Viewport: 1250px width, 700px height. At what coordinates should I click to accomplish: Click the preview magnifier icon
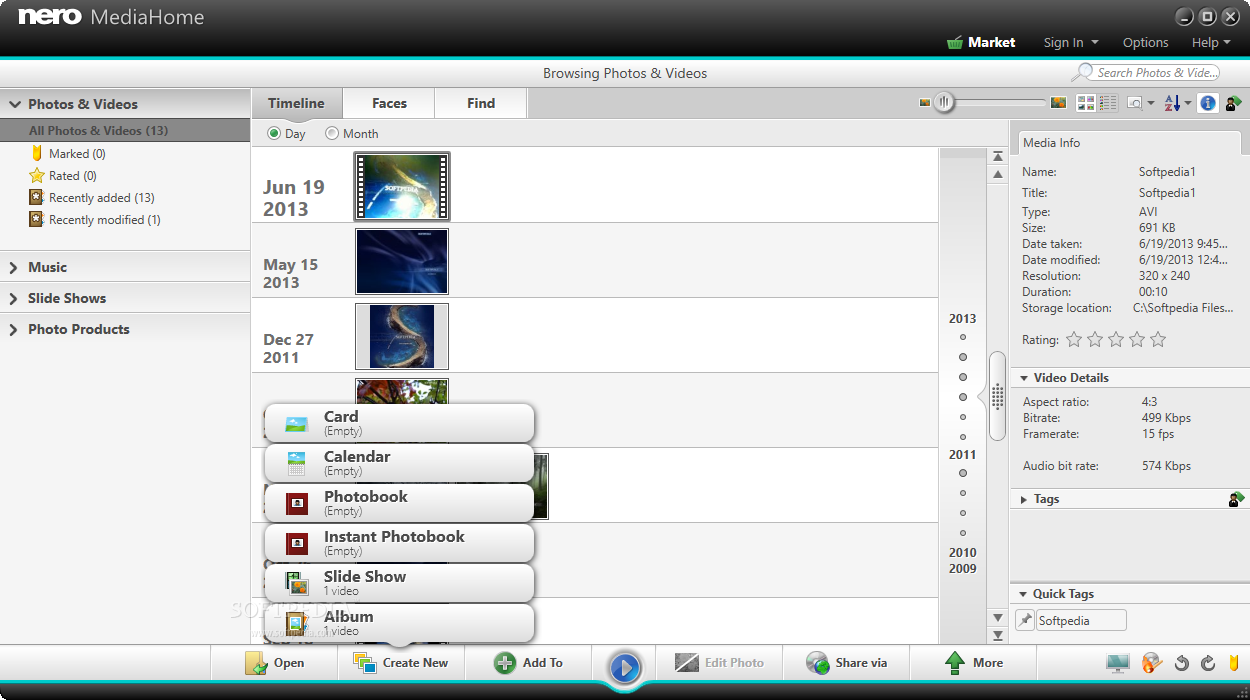click(x=1135, y=103)
